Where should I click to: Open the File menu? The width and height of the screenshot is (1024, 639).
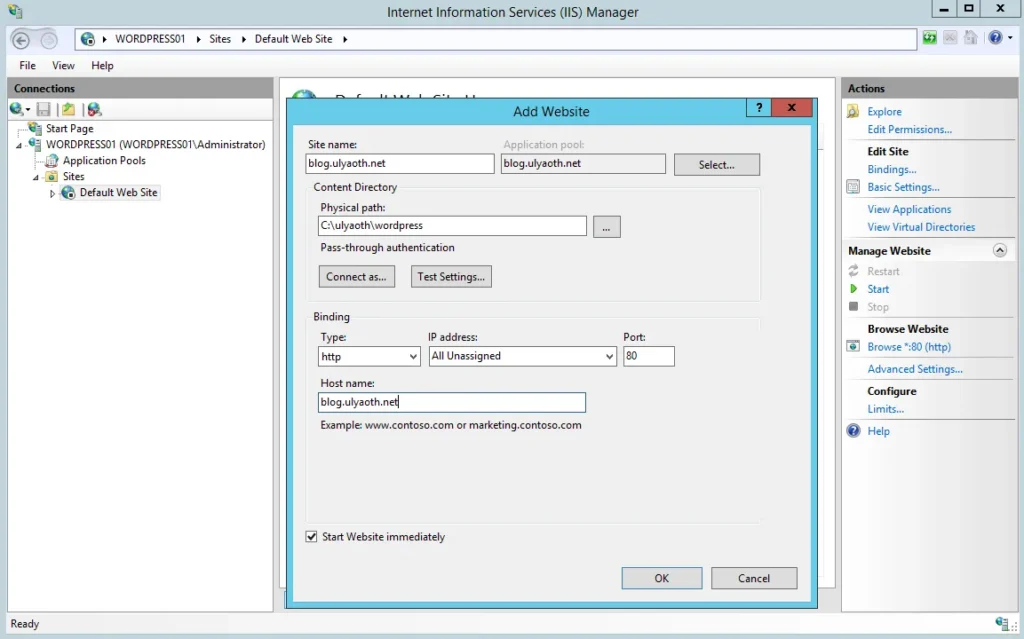click(x=27, y=65)
